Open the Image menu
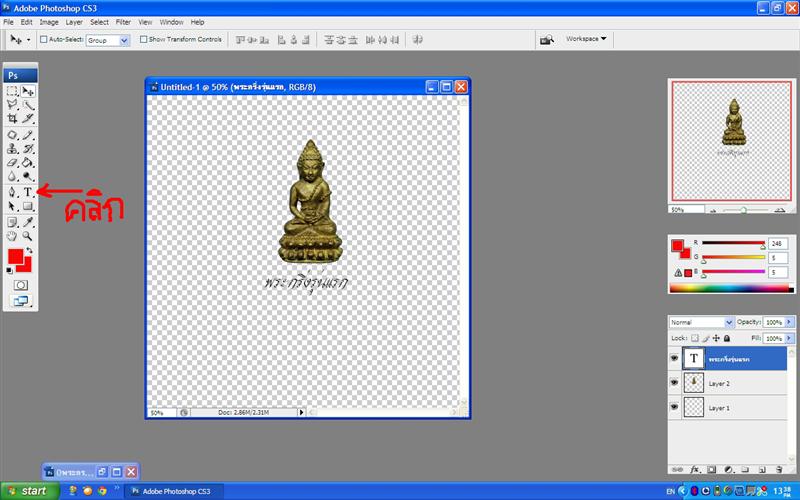 tap(48, 21)
